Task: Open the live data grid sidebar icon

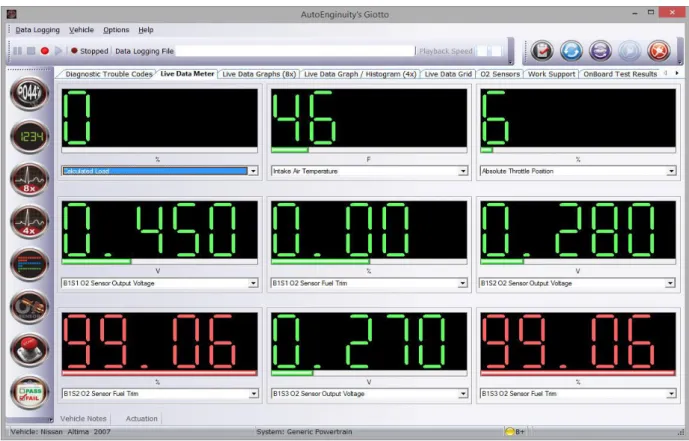Action: 29,264
